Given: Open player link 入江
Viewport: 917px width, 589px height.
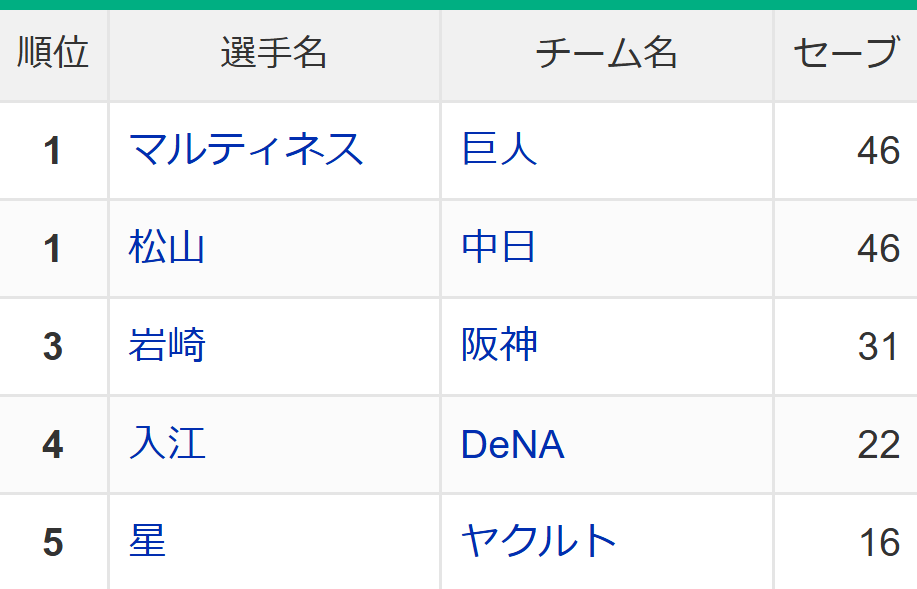Looking at the screenshot, I should click(167, 443).
